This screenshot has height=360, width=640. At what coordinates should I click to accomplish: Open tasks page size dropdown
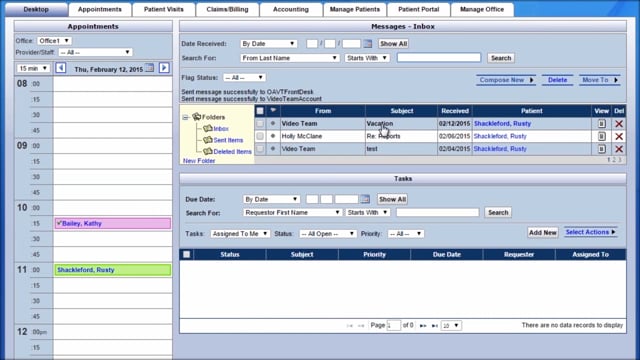(451, 326)
